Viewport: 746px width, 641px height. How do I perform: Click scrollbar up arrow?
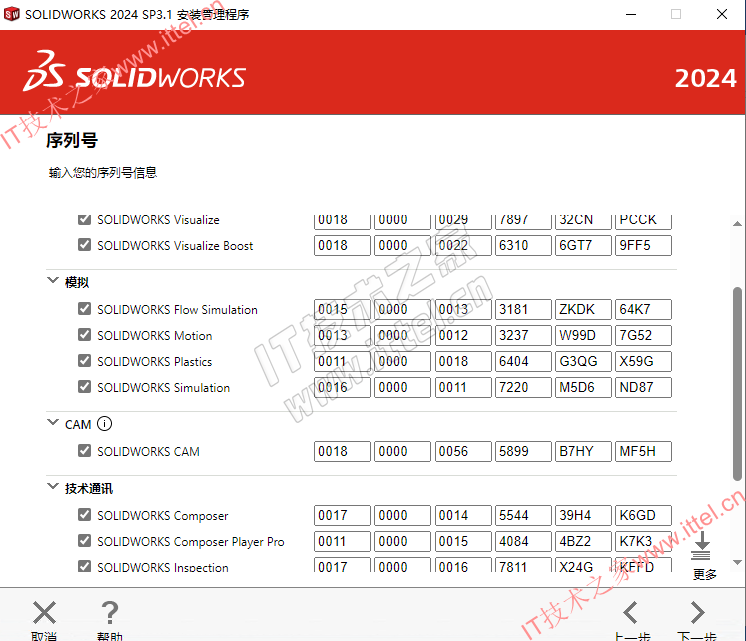click(x=737, y=224)
